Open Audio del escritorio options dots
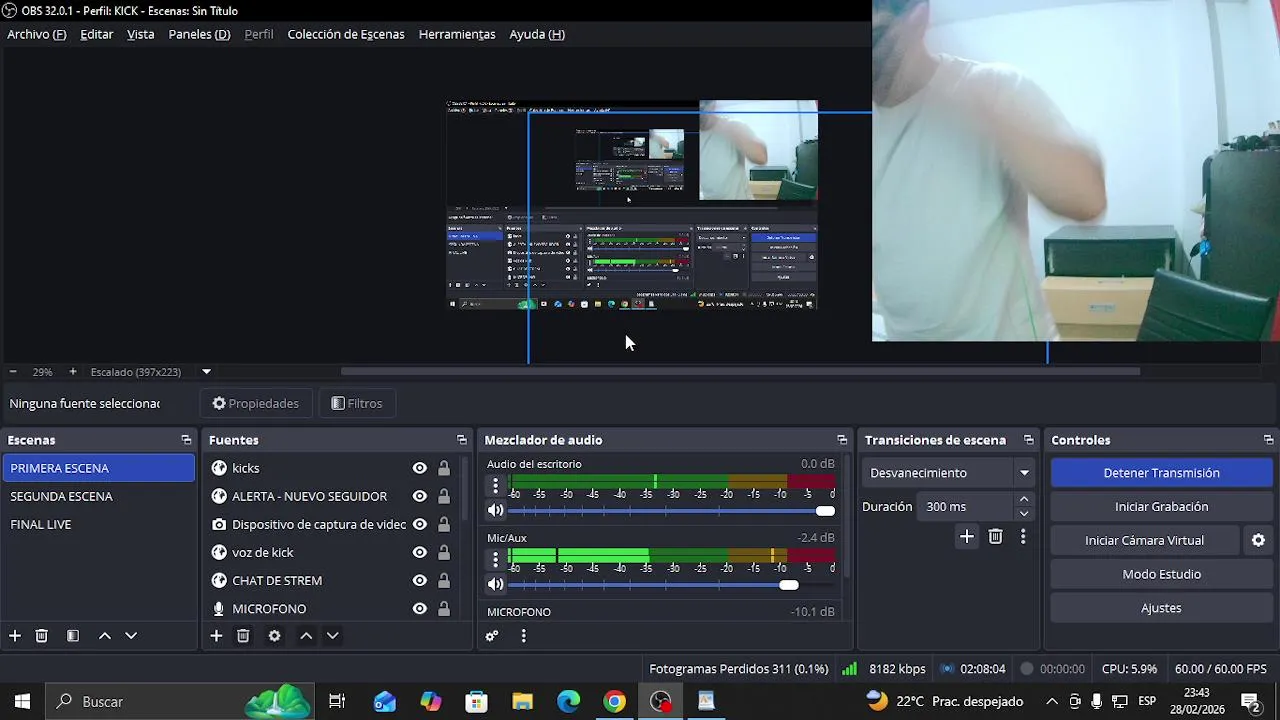 pyautogui.click(x=495, y=486)
